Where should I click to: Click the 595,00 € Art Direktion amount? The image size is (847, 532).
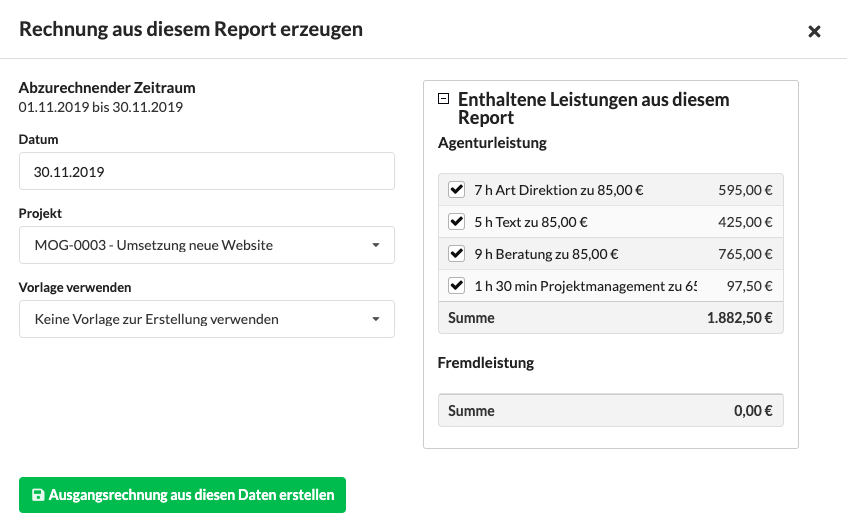tap(745, 190)
